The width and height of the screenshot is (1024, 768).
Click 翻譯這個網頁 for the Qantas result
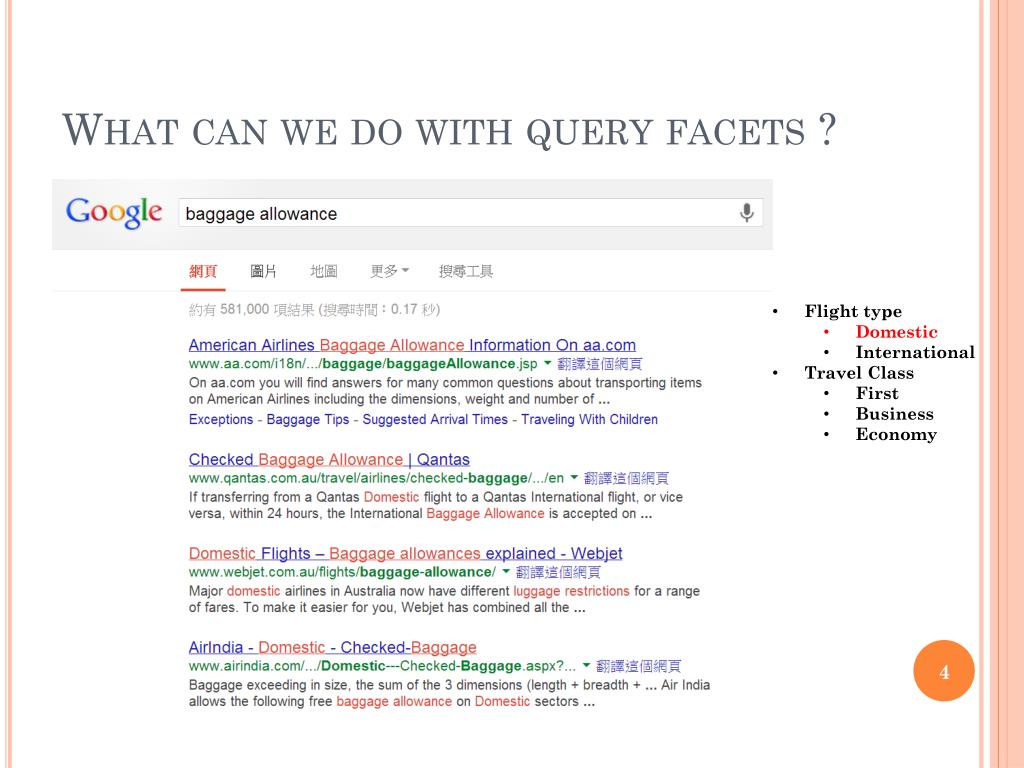pos(626,478)
